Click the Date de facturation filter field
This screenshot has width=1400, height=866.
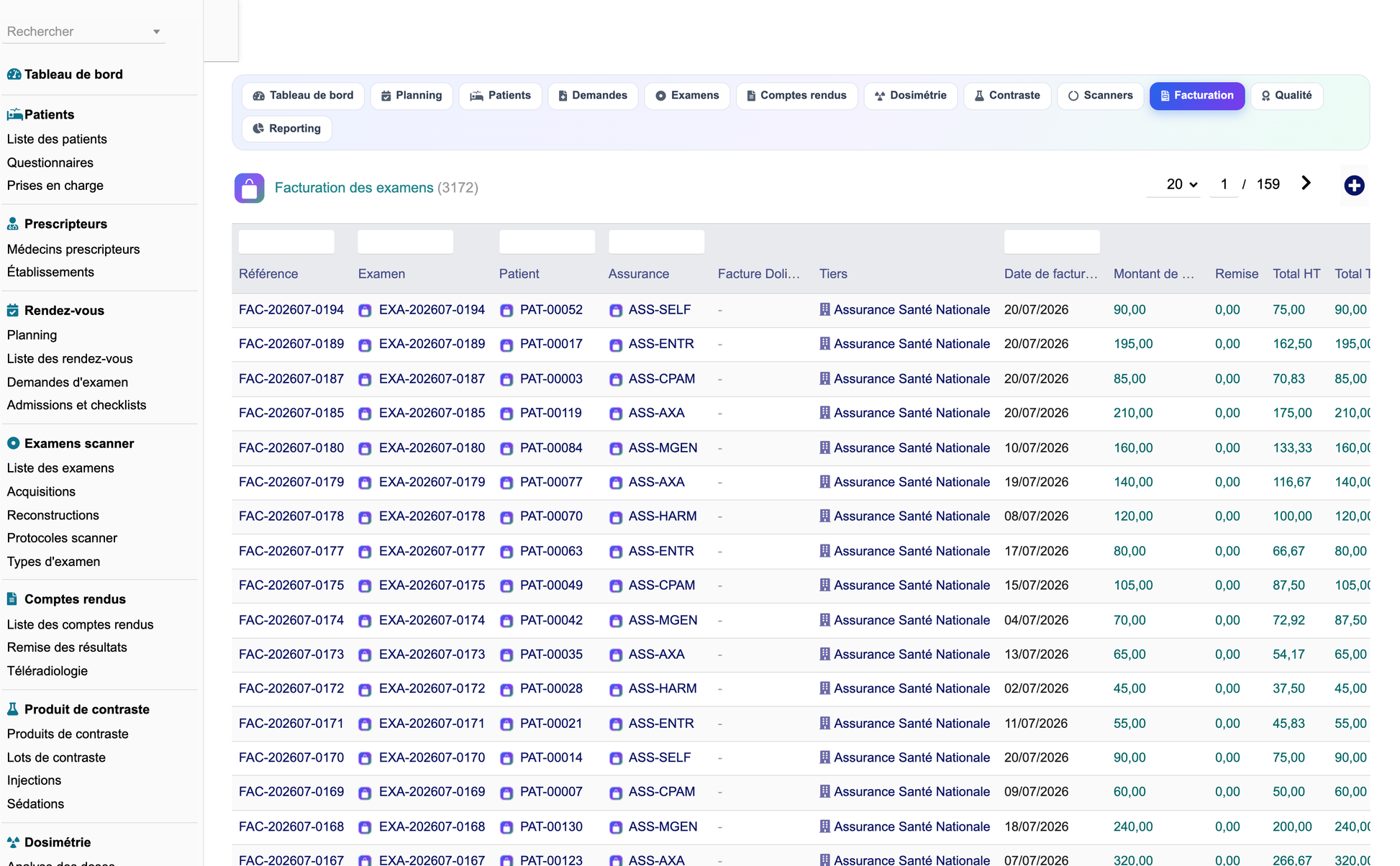1052,242
